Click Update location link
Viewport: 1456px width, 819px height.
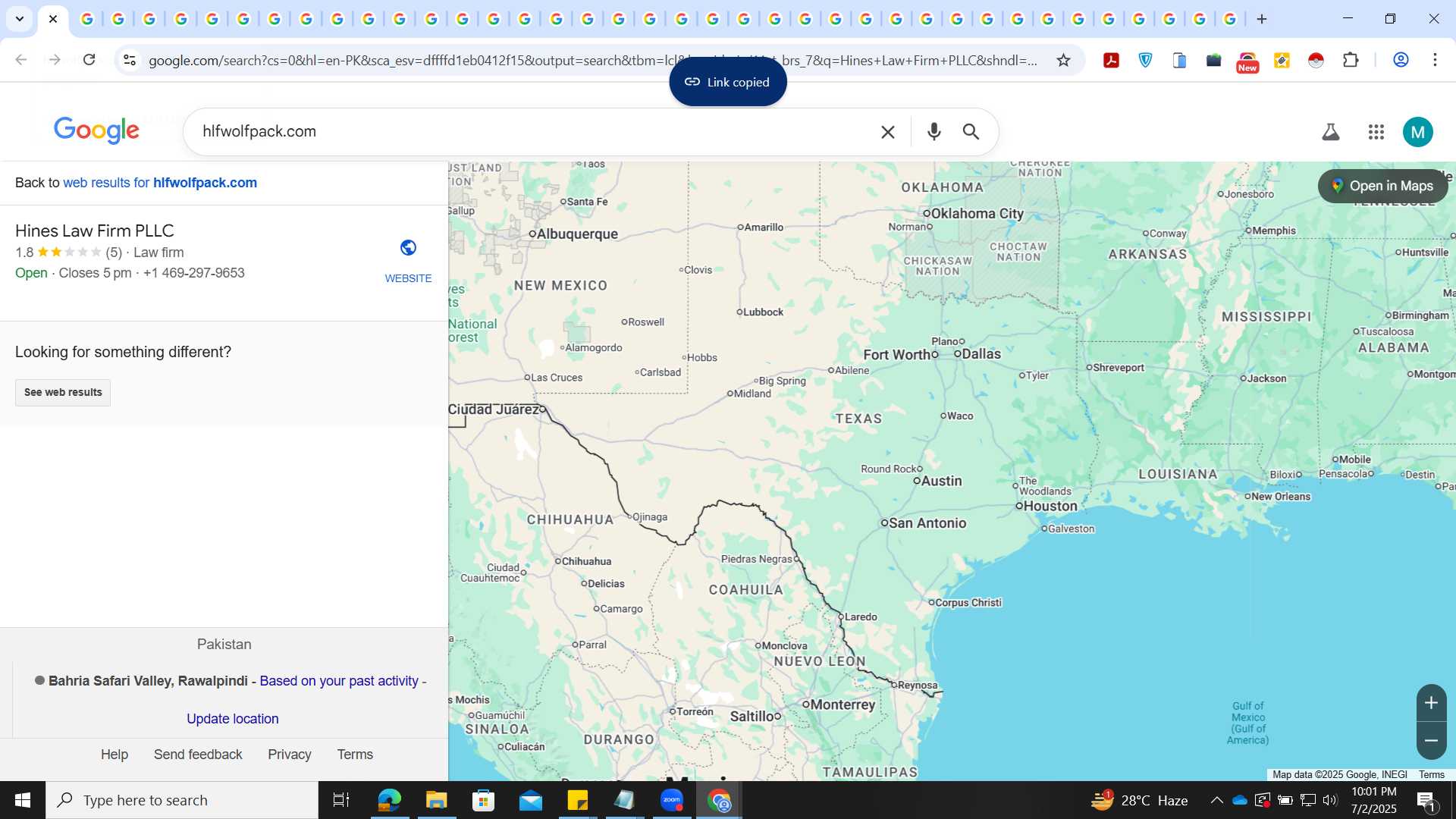pos(233,719)
